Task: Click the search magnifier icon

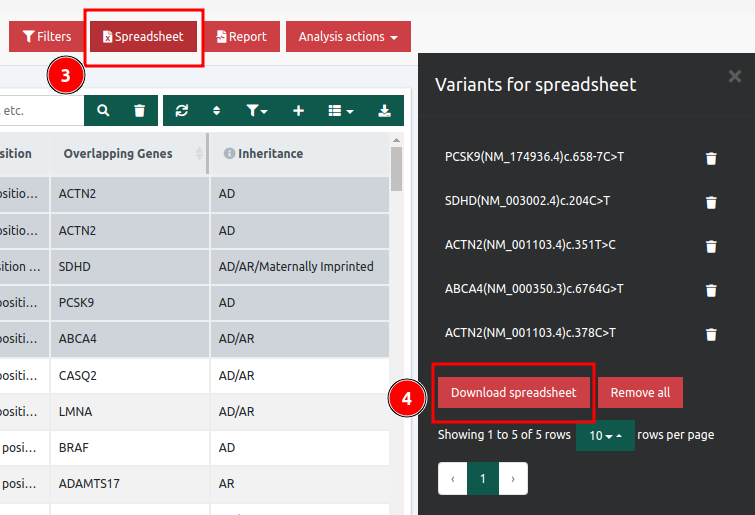Action: click(x=103, y=111)
